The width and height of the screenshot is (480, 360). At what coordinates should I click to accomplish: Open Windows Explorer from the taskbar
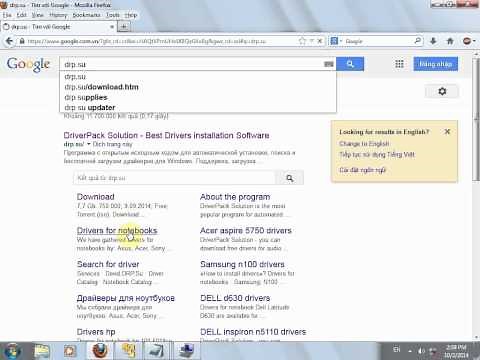42,351
